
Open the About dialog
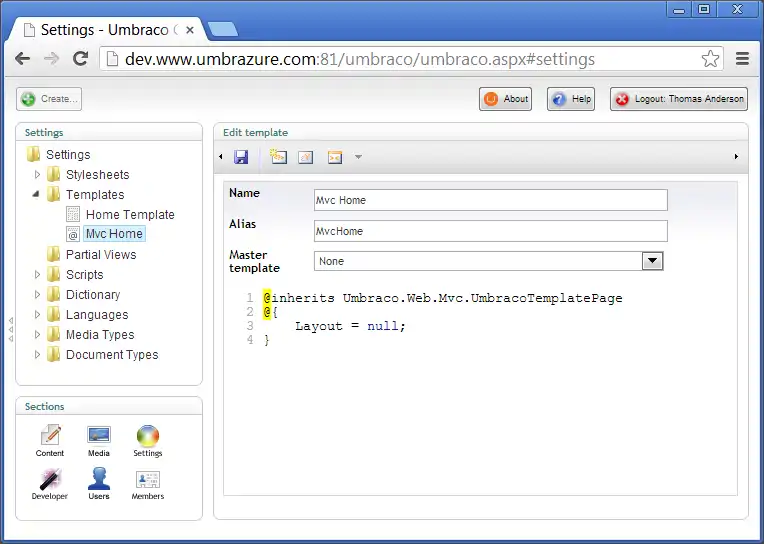505,99
